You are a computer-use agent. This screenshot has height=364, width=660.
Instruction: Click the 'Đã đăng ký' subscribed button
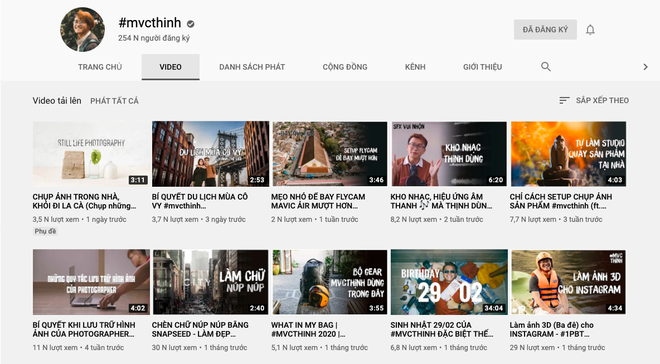(x=545, y=29)
